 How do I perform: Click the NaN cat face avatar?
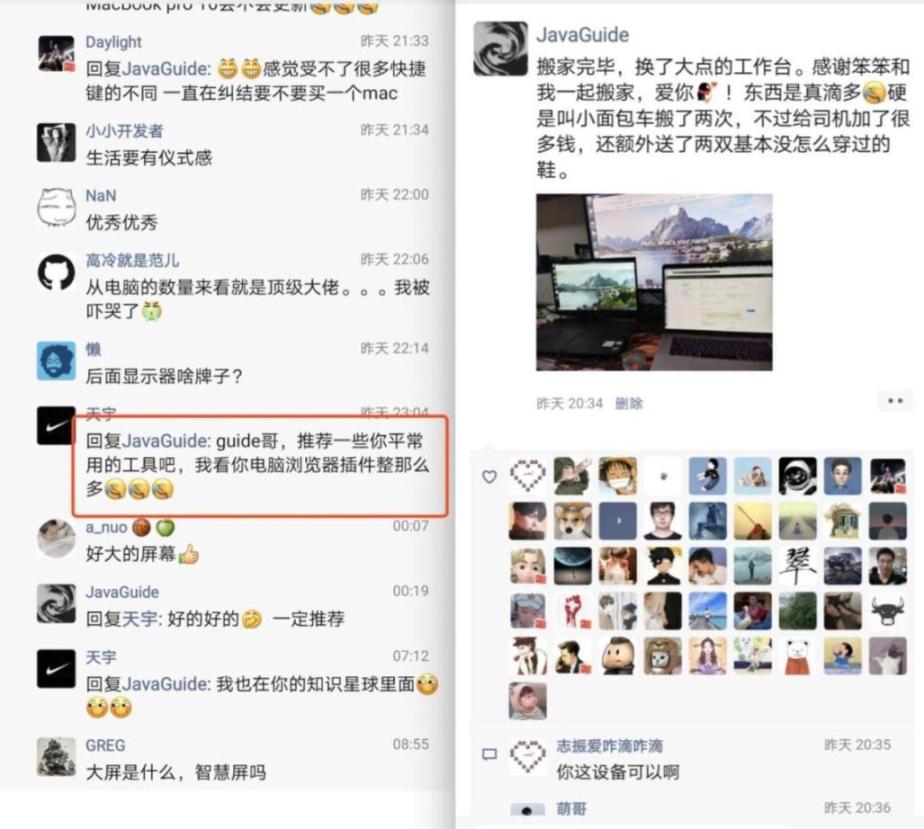[56, 207]
